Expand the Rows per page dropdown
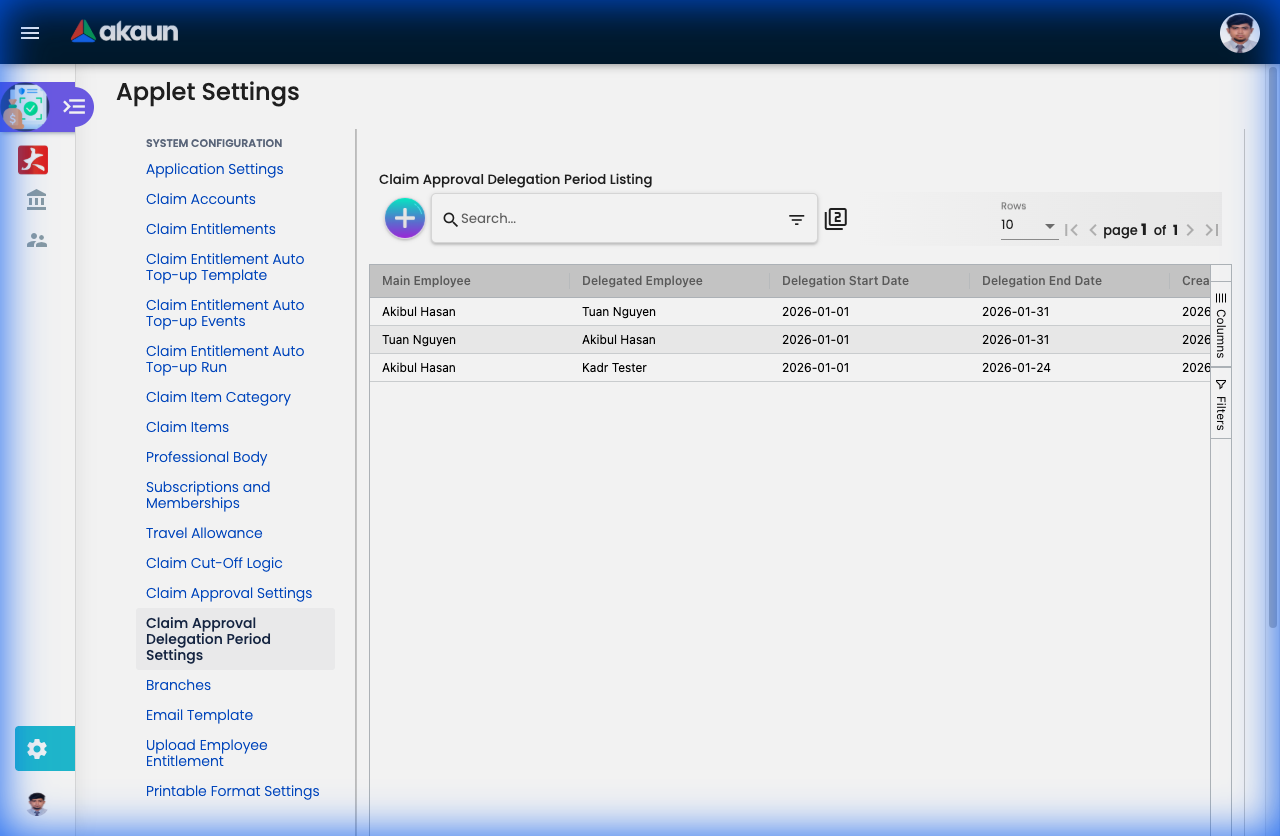The width and height of the screenshot is (1280, 836). coord(1029,226)
